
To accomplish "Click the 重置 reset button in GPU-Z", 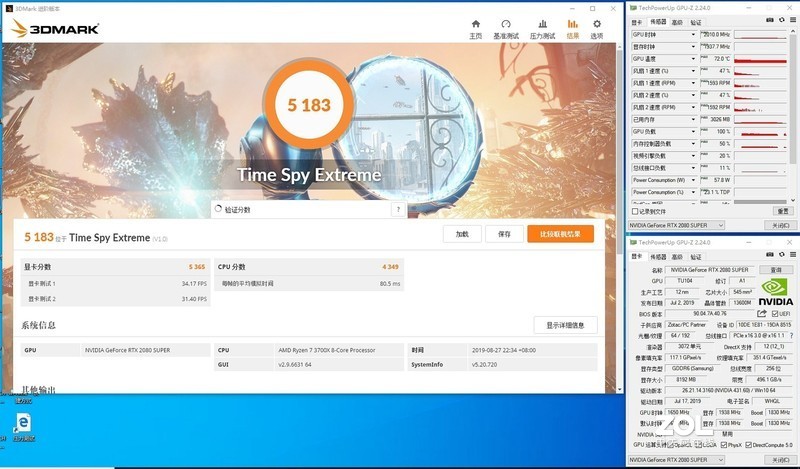I will 783,211.
